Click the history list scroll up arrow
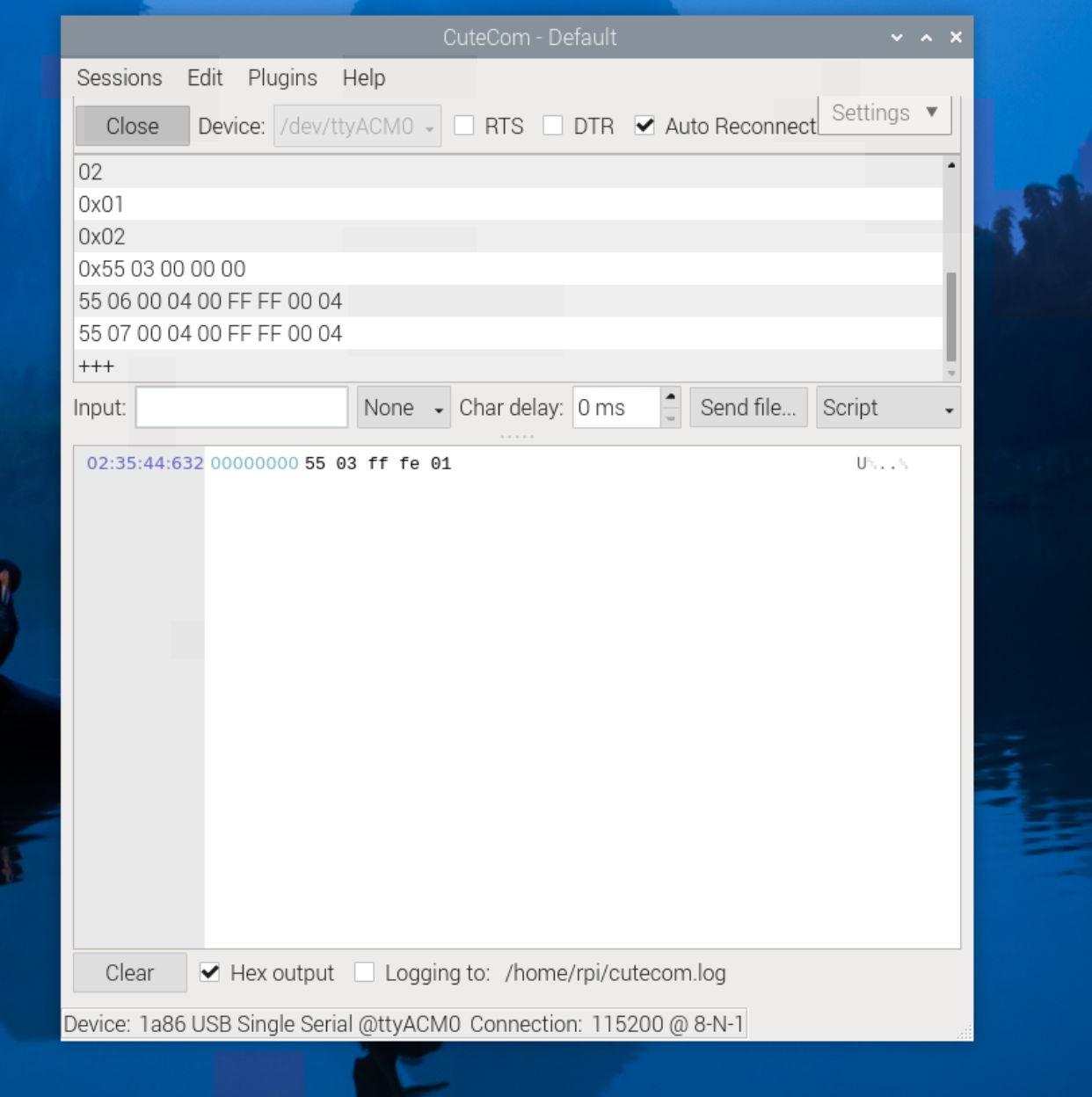Viewport: 1092px width, 1097px height. point(951,165)
